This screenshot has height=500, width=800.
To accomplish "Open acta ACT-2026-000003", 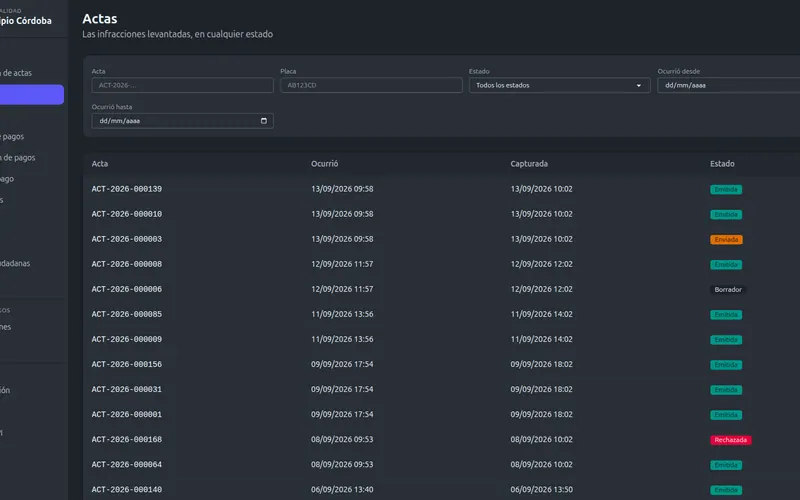I will [x=127, y=239].
